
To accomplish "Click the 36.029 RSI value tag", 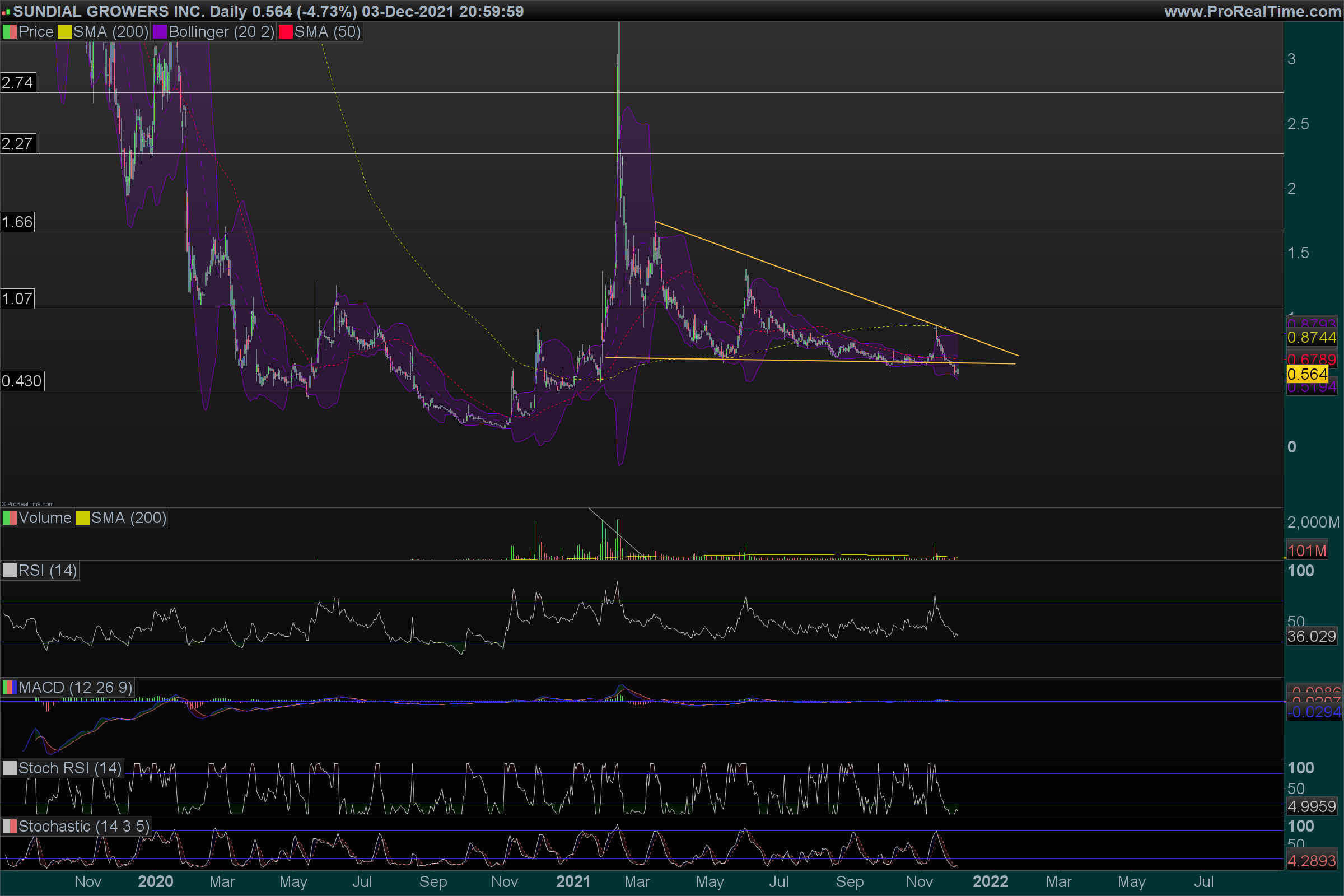I will pyautogui.click(x=1312, y=636).
